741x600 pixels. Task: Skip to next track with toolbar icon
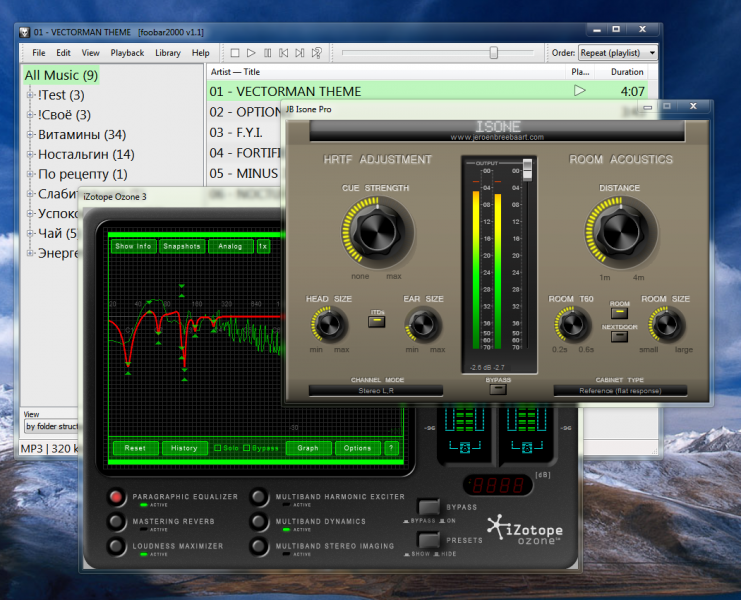300,53
